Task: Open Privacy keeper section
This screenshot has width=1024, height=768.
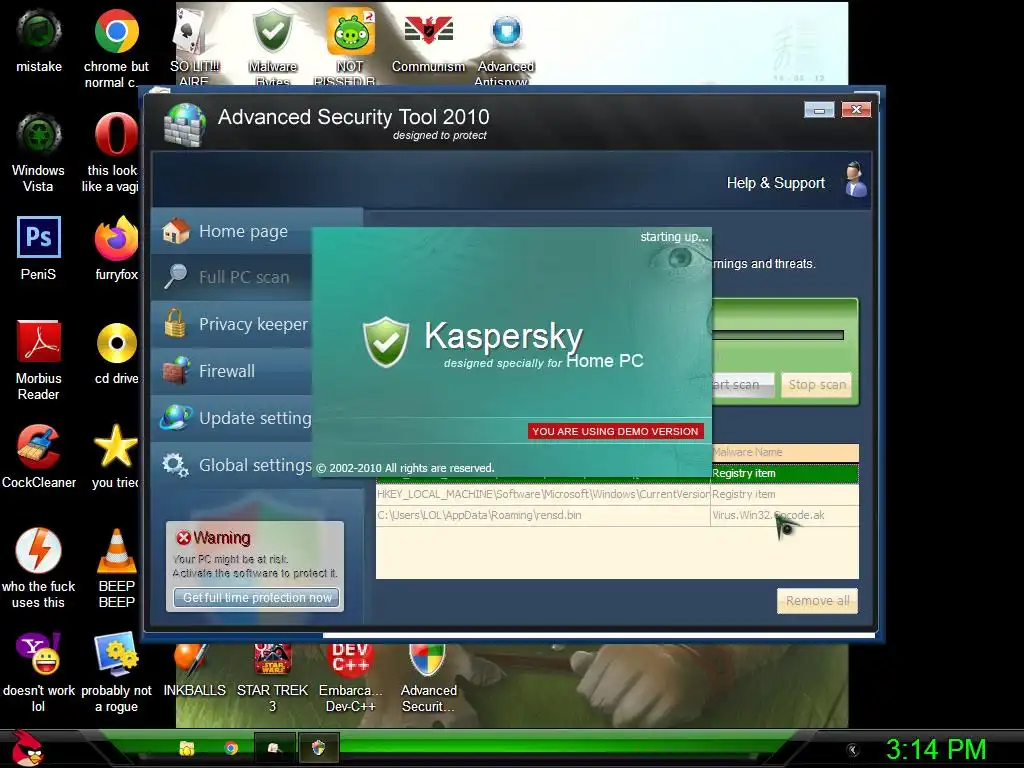Action: point(231,324)
